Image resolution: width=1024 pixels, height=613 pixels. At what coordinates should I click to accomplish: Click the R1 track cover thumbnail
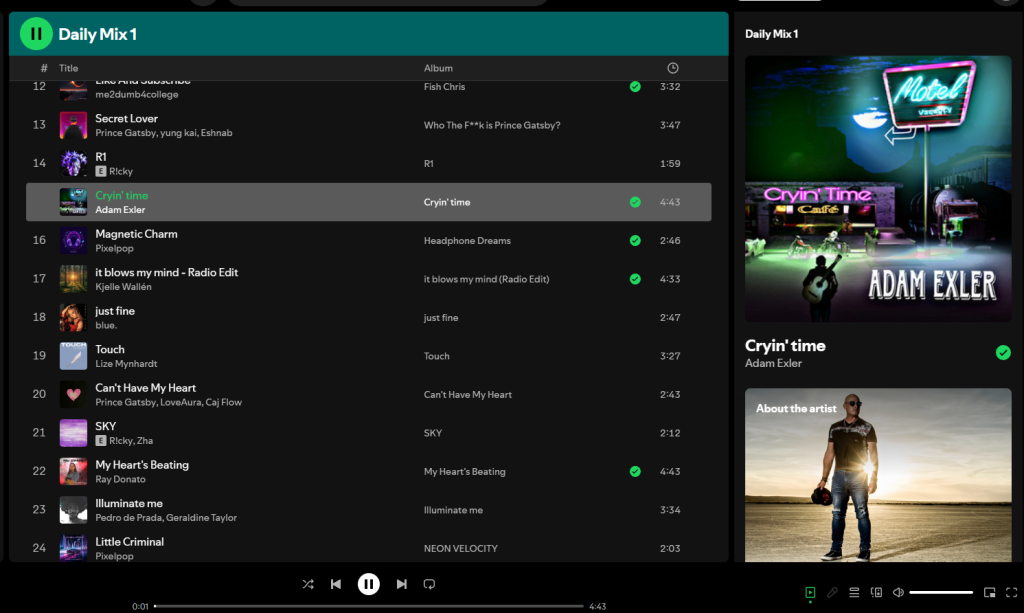pyautogui.click(x=73, y=163)
